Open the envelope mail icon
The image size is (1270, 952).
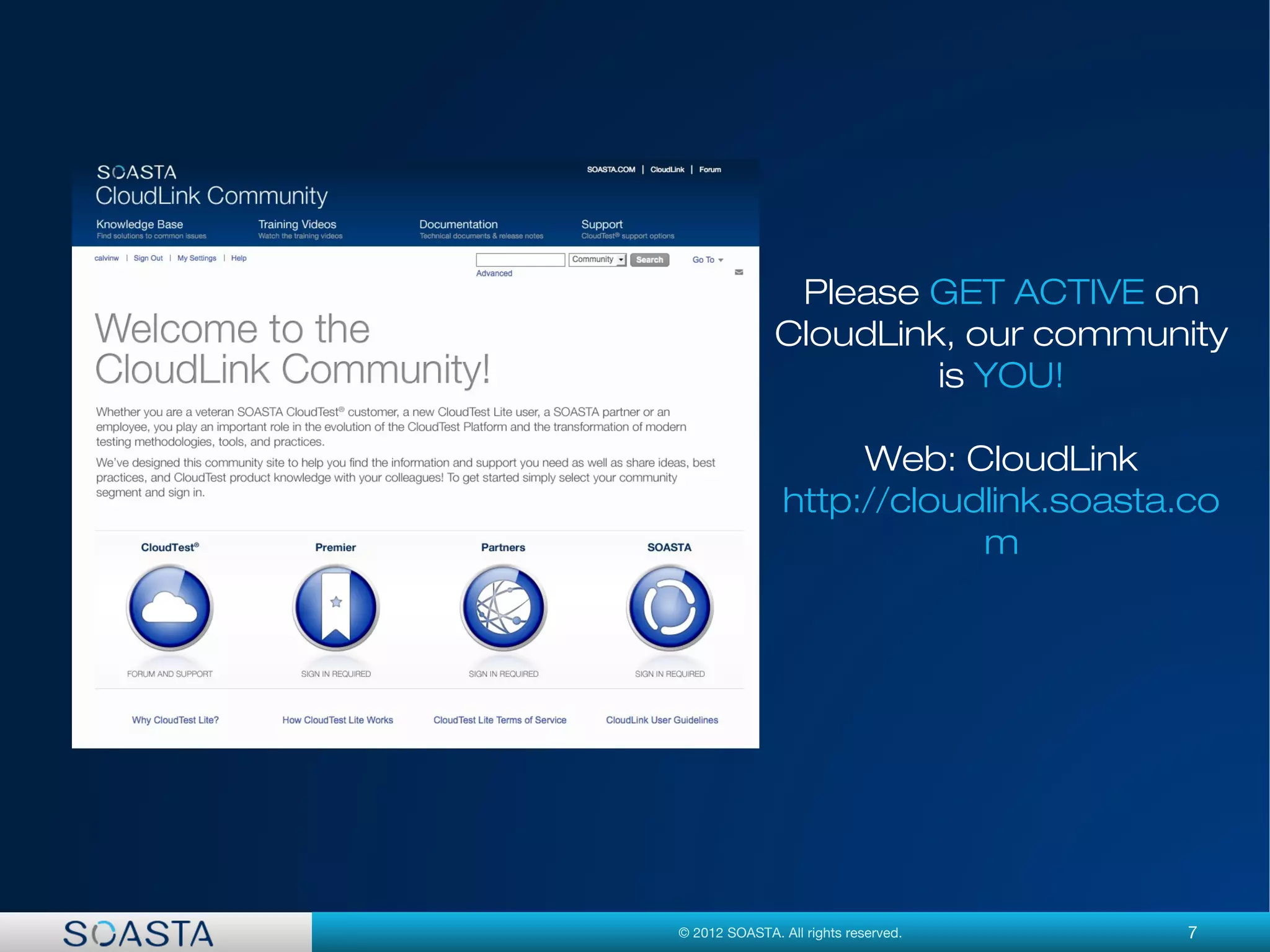[x=739, y=272]
